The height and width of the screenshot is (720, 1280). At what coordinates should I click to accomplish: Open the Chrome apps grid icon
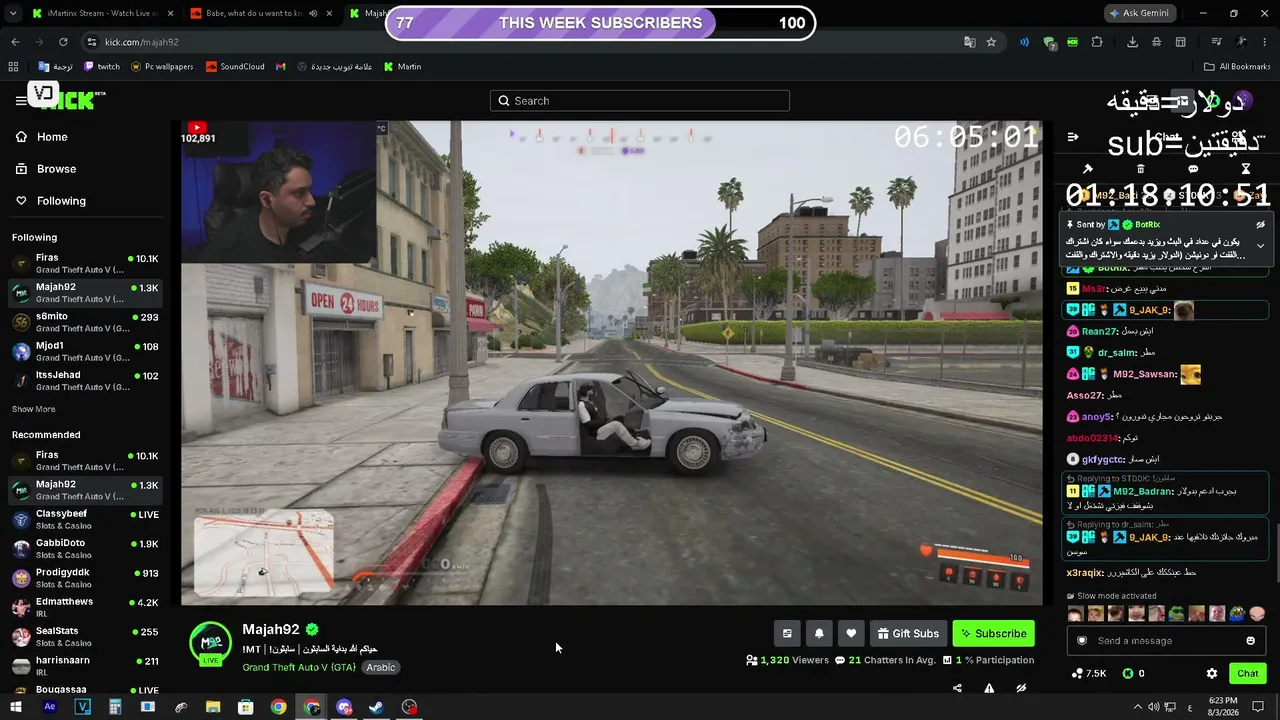[x=13, y=67]
